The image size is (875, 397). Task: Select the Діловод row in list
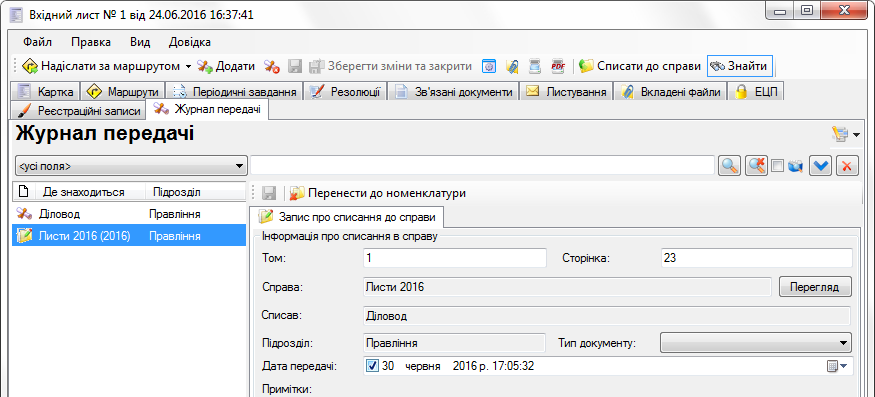point(129,214)
